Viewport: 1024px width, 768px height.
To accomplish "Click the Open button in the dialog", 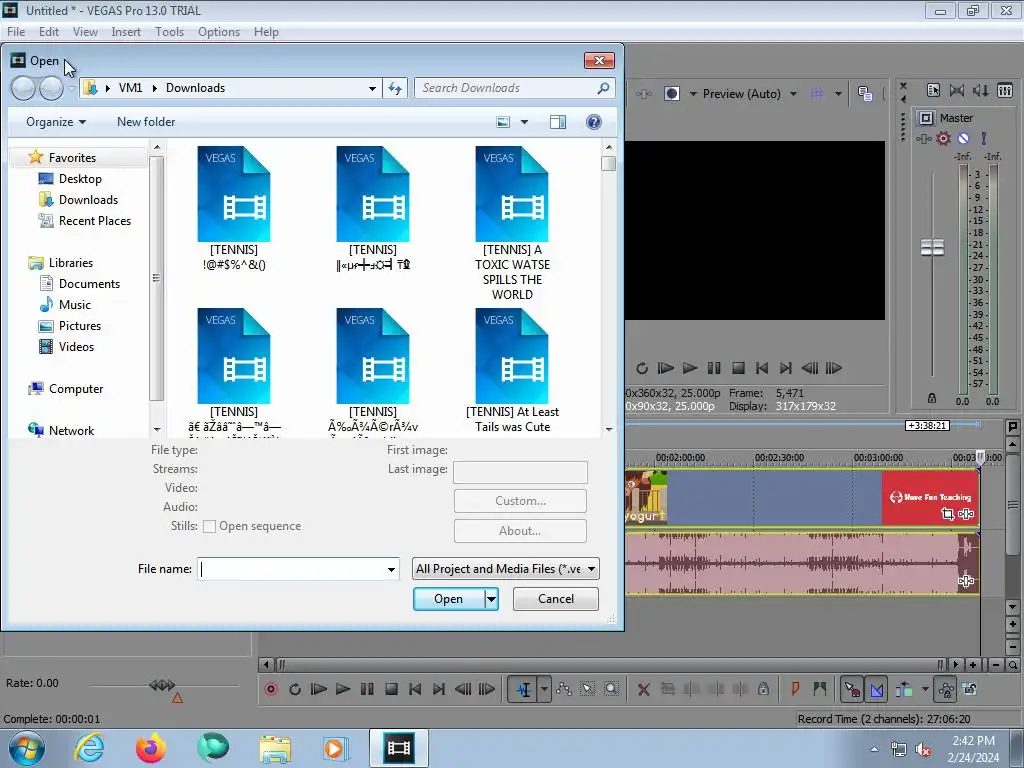I will click(449, 599).
